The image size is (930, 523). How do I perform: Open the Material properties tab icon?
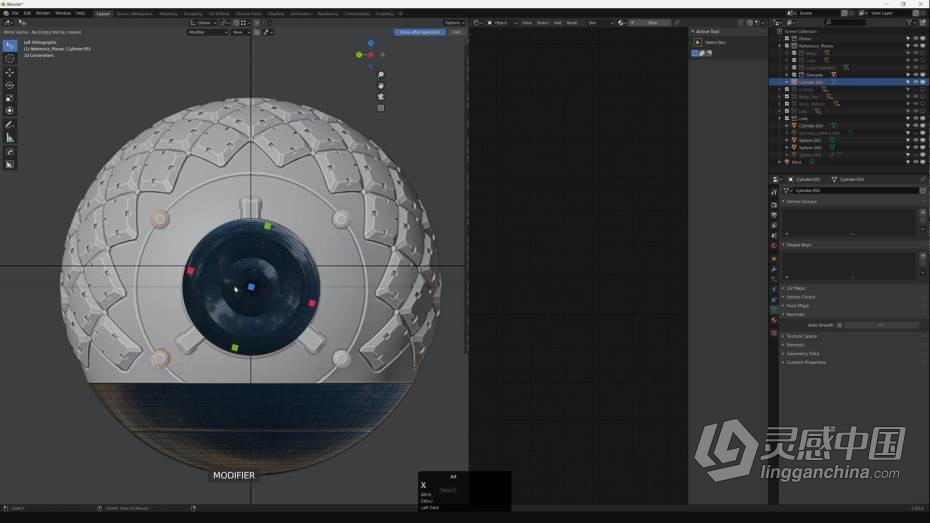pos(774,320)
